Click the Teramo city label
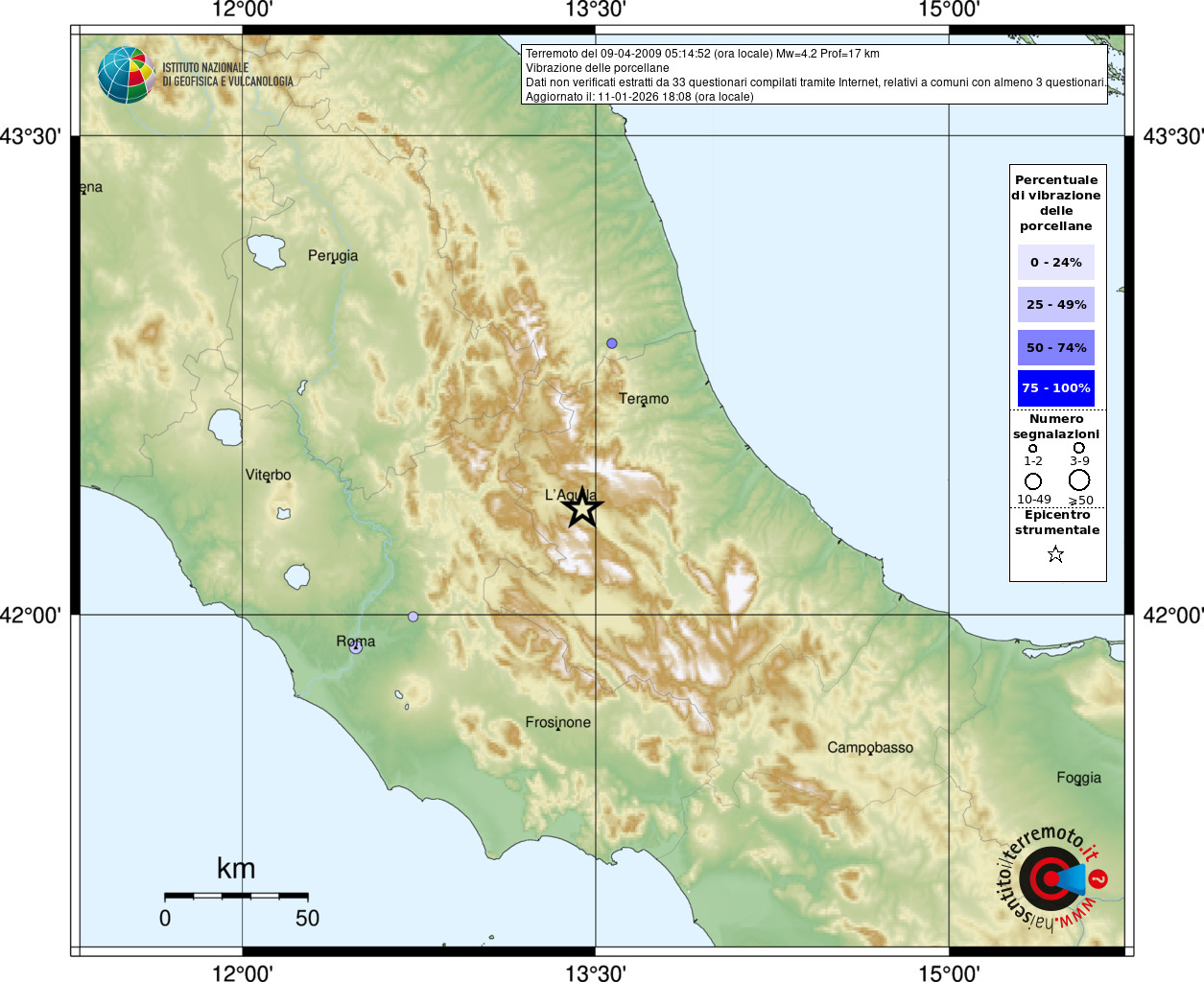 point(644,399)
